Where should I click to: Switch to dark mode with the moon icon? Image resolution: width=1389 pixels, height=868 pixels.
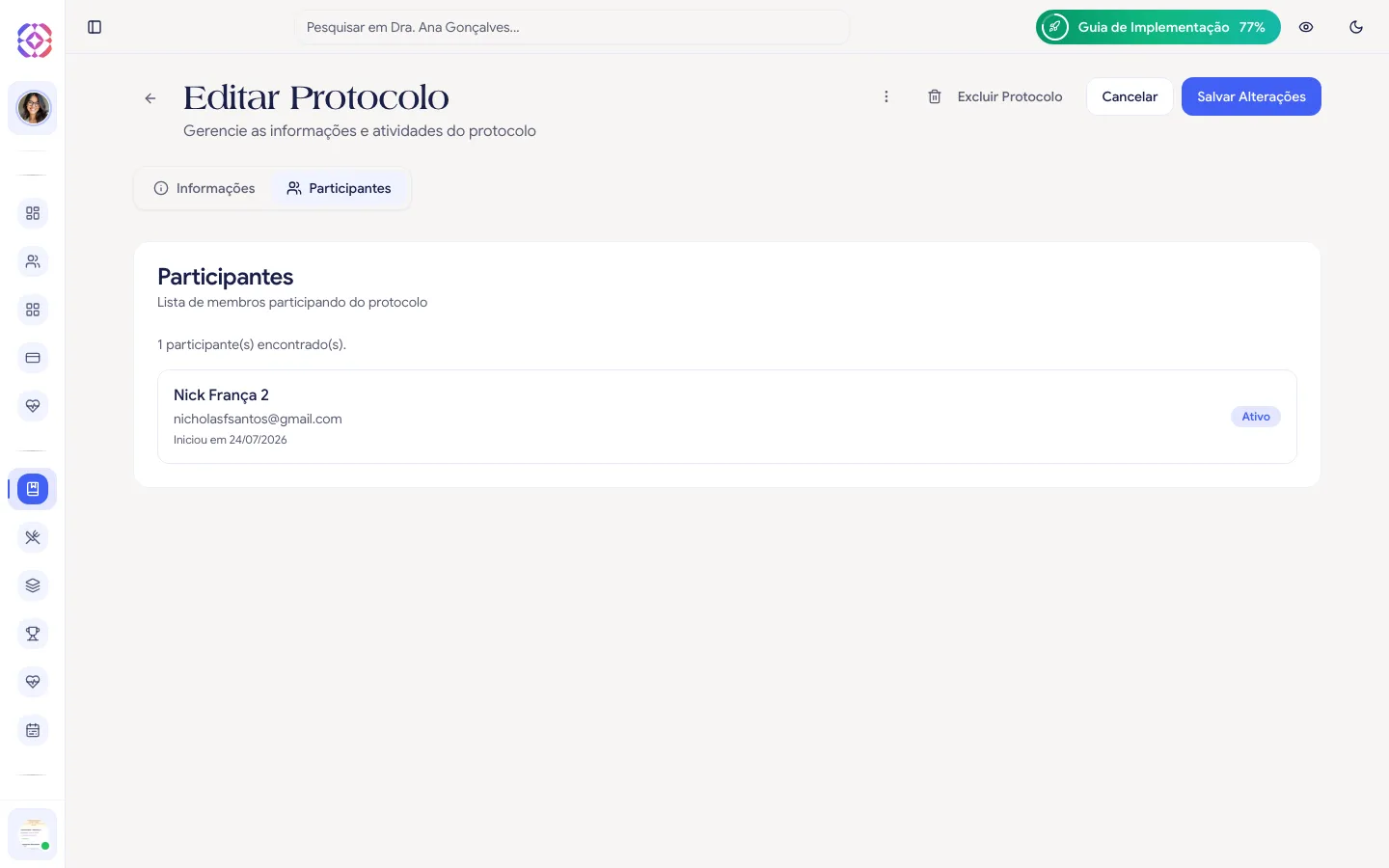pyautogui.click(x=1356, y=27)
